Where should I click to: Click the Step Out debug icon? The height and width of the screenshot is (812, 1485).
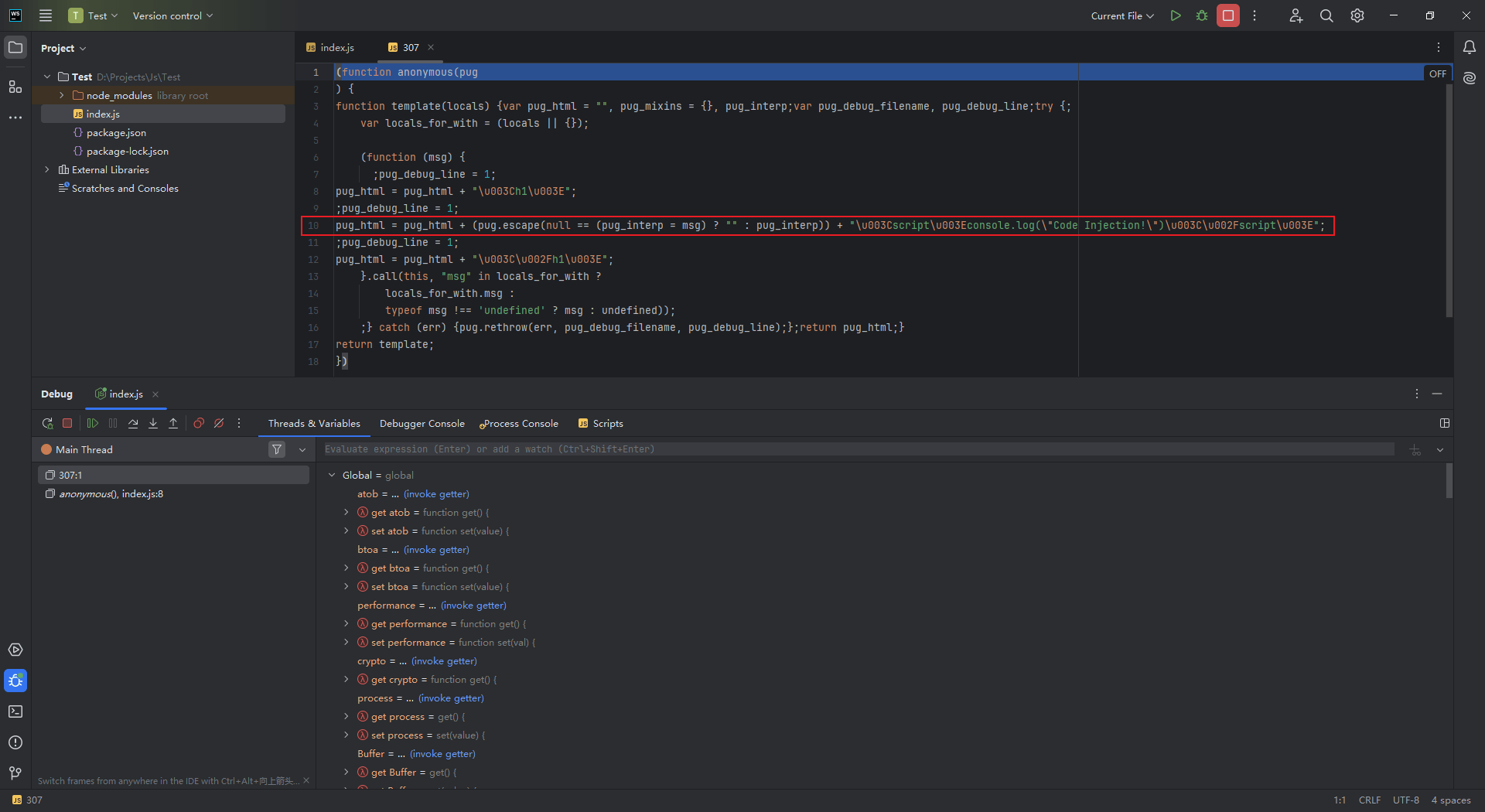click(x=173, y=423)
